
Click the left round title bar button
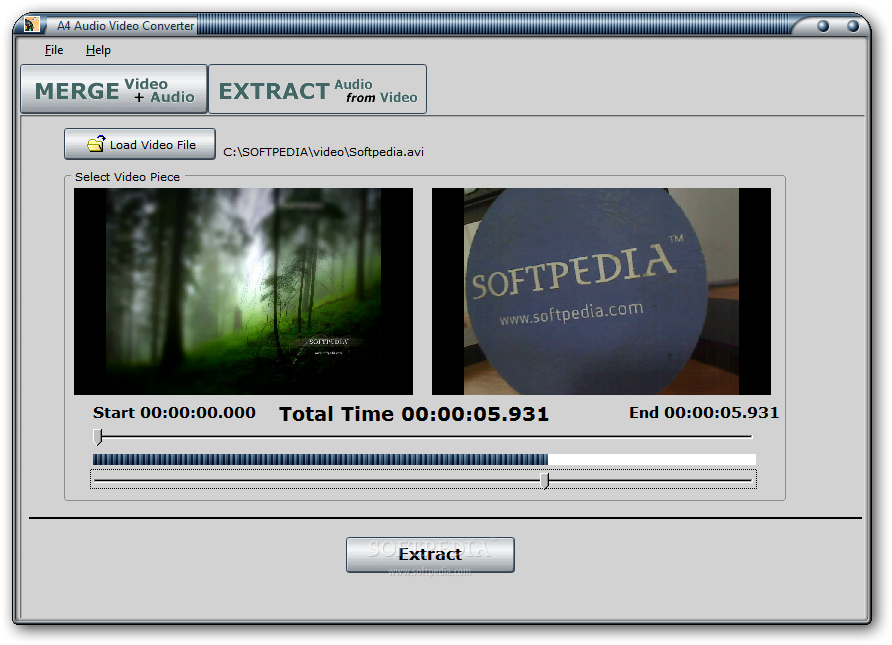(x=823, y=26)
